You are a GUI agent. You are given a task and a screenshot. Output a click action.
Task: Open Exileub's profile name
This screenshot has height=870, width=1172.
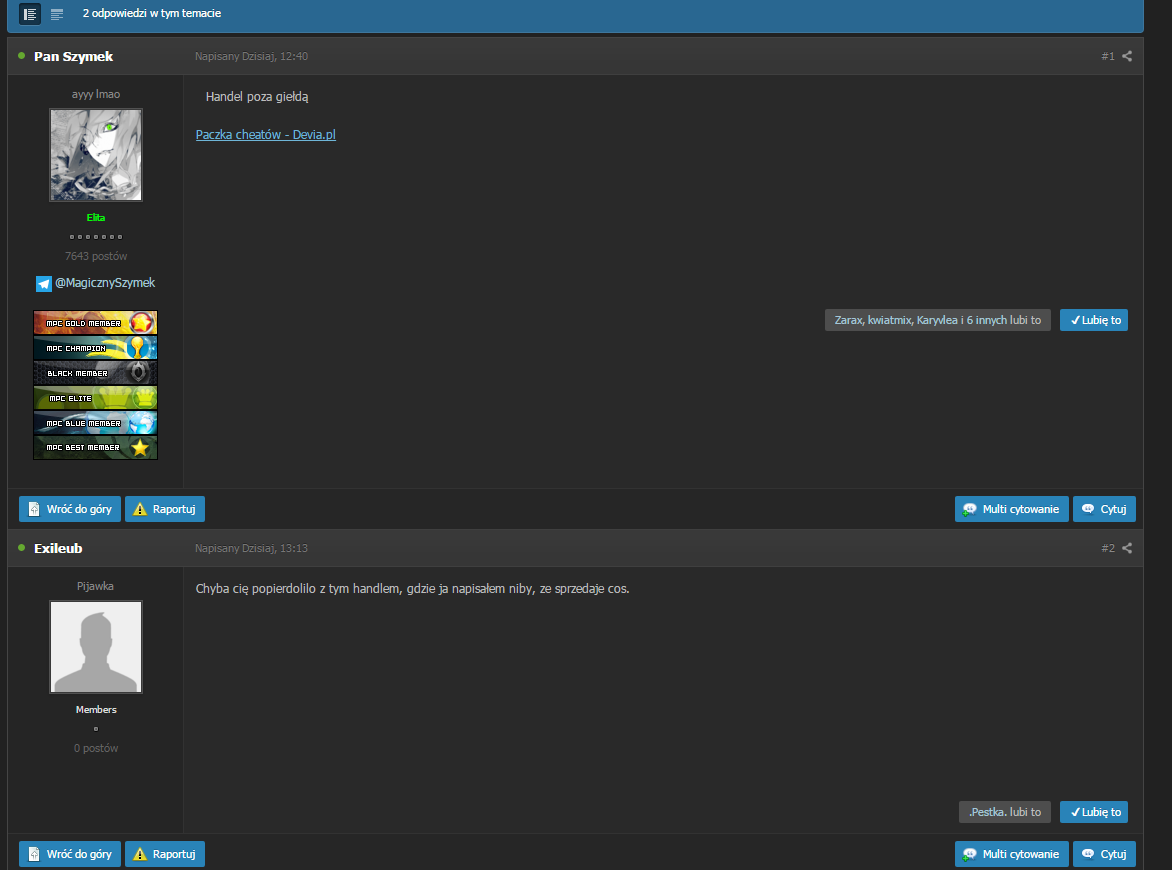pyautogui.click(x=58, y=548)
